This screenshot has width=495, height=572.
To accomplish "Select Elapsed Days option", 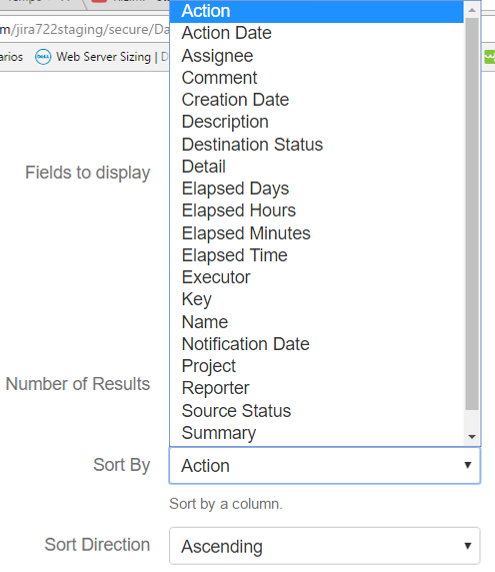I will coord(317,189).
